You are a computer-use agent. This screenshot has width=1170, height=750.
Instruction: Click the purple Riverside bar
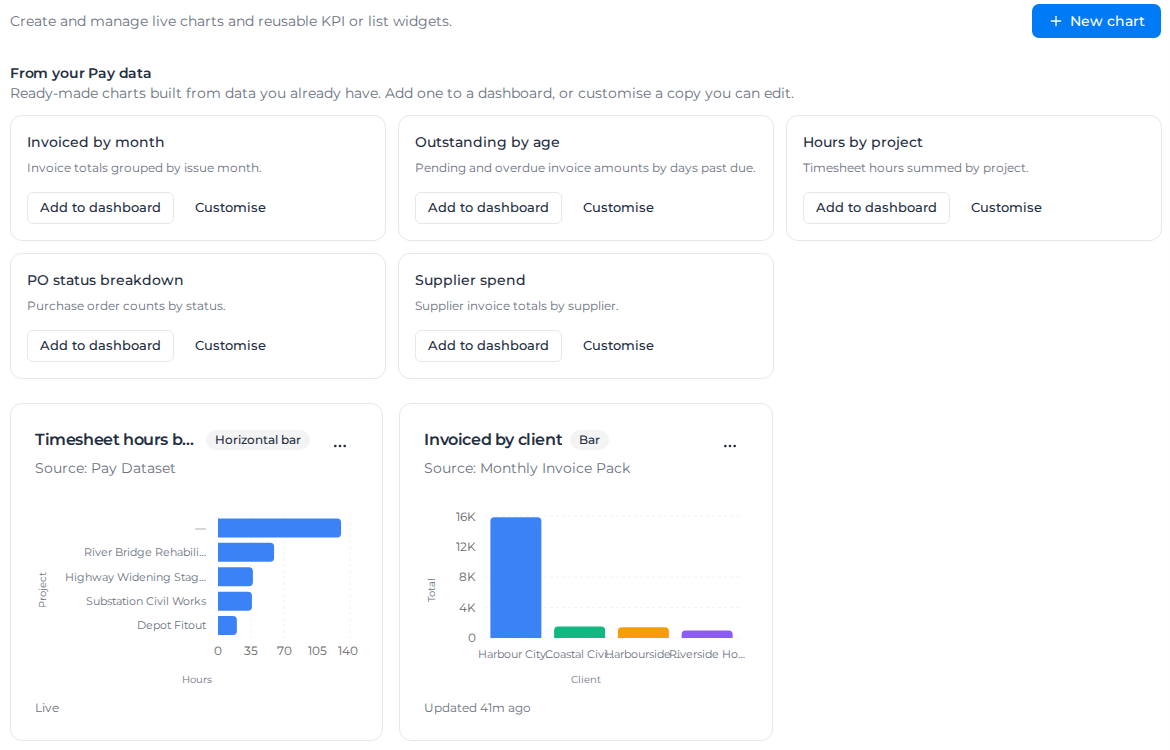707,634
